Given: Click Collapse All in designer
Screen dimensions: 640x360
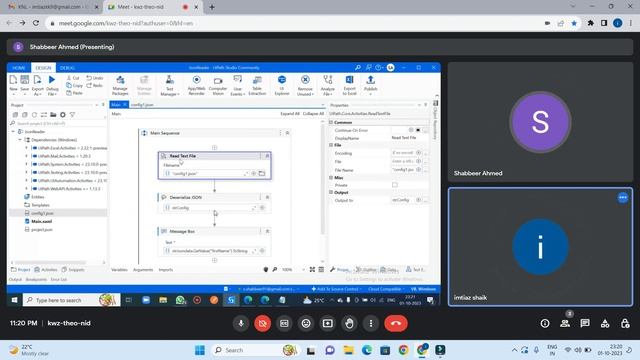Looking at the screenshot, I should pyautogui.click(x=313, y=114).
